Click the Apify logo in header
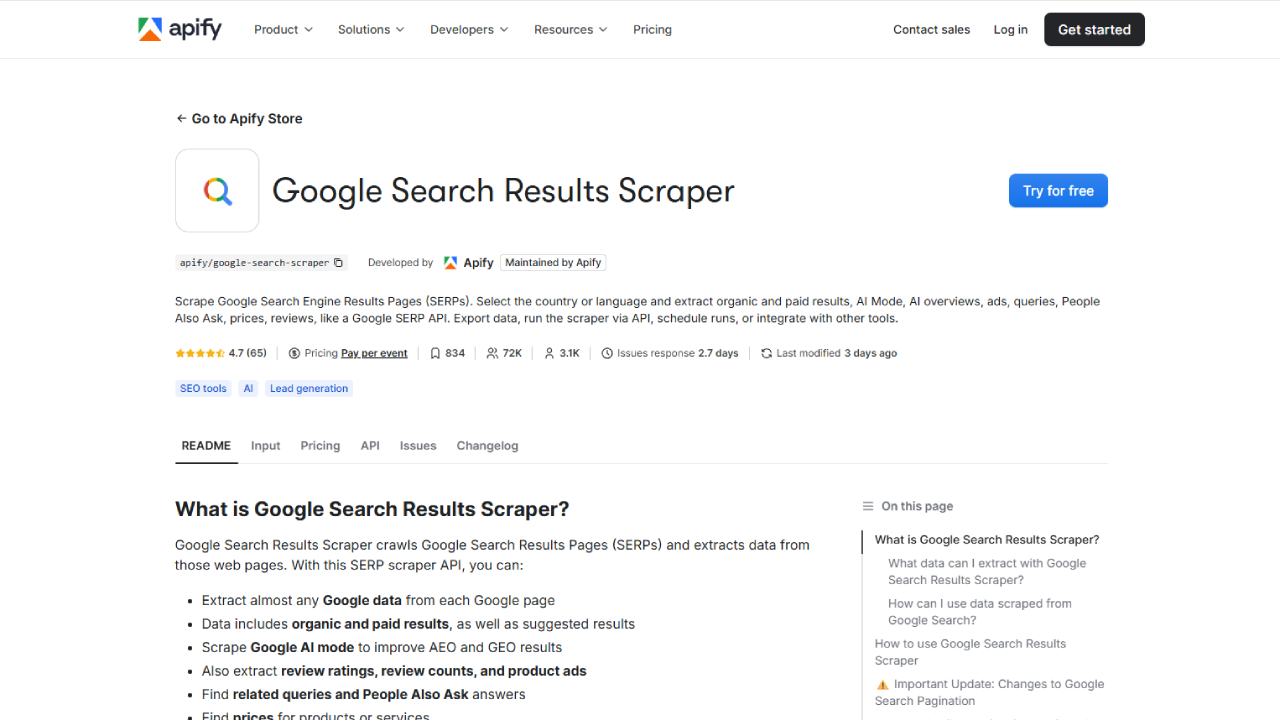The height and width of the screenshot is (720, 1280). click(180, 29)
